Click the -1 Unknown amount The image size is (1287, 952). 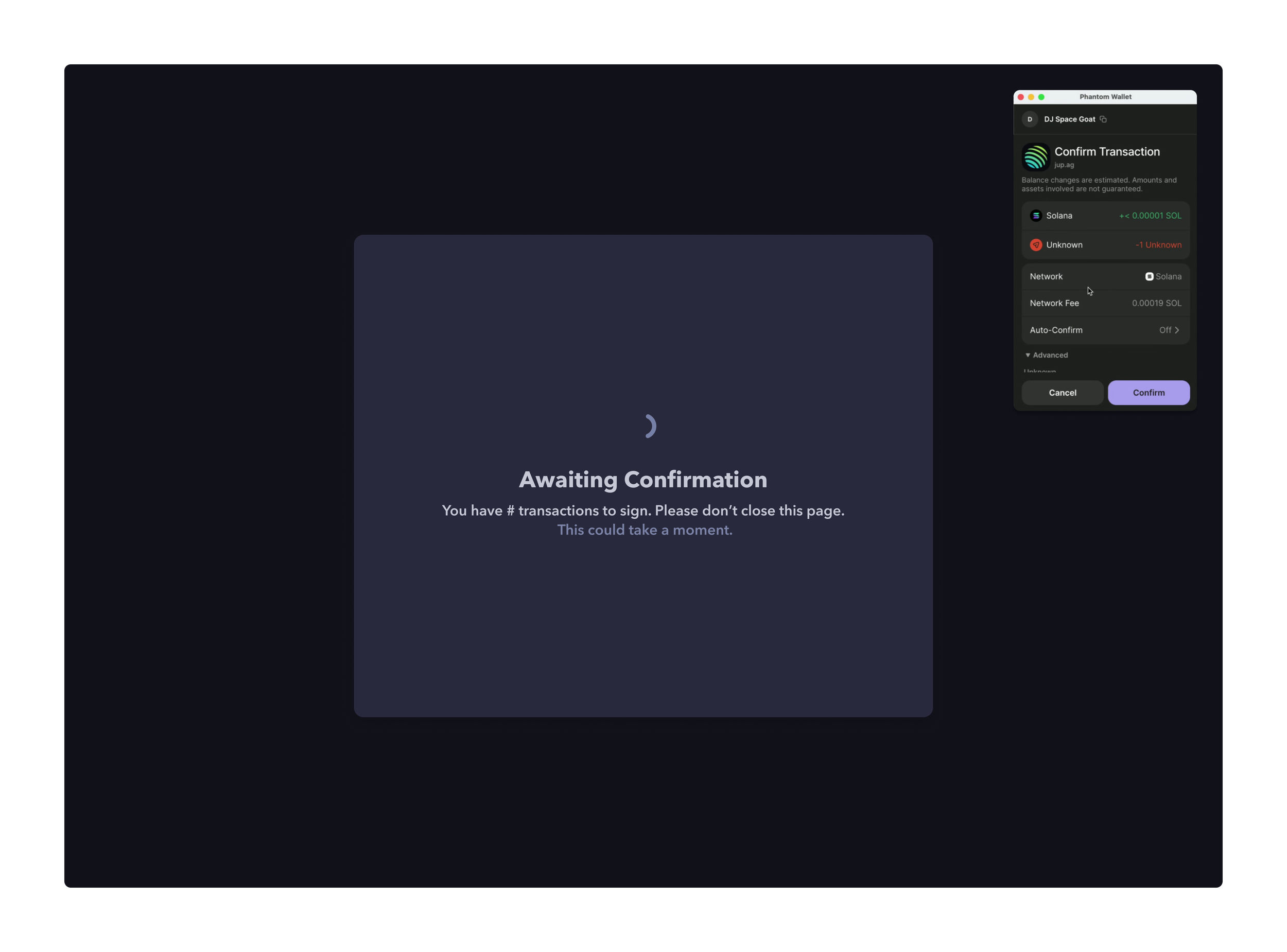point(1158,244)
